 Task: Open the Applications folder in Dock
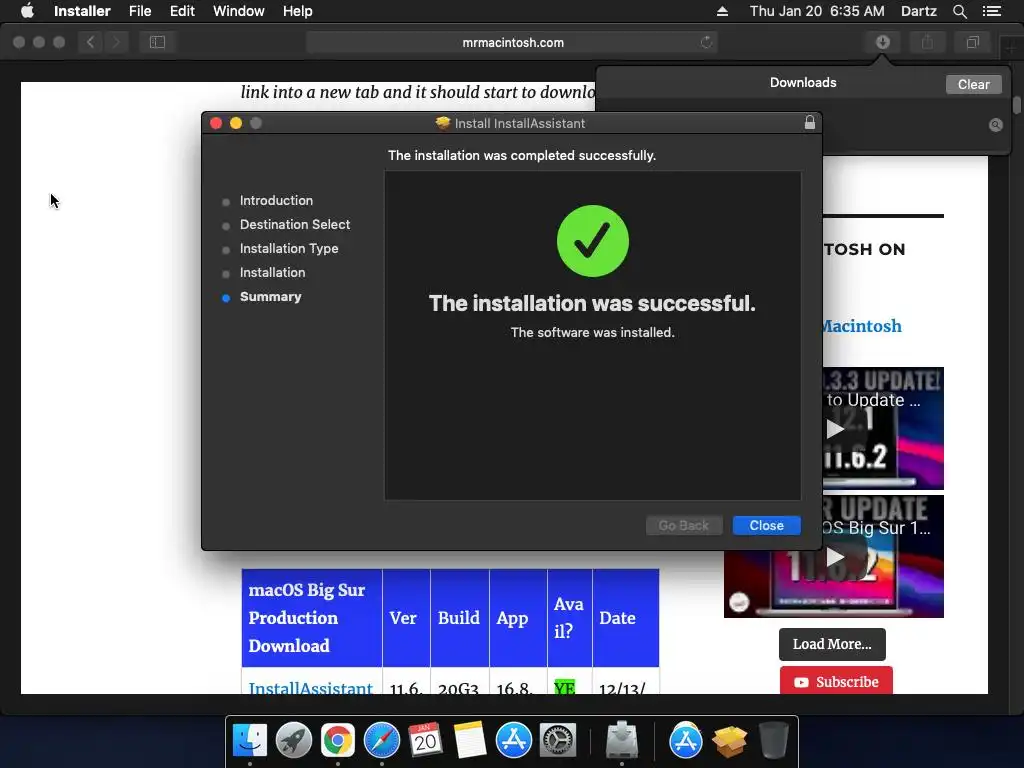[x=685, y=740]
